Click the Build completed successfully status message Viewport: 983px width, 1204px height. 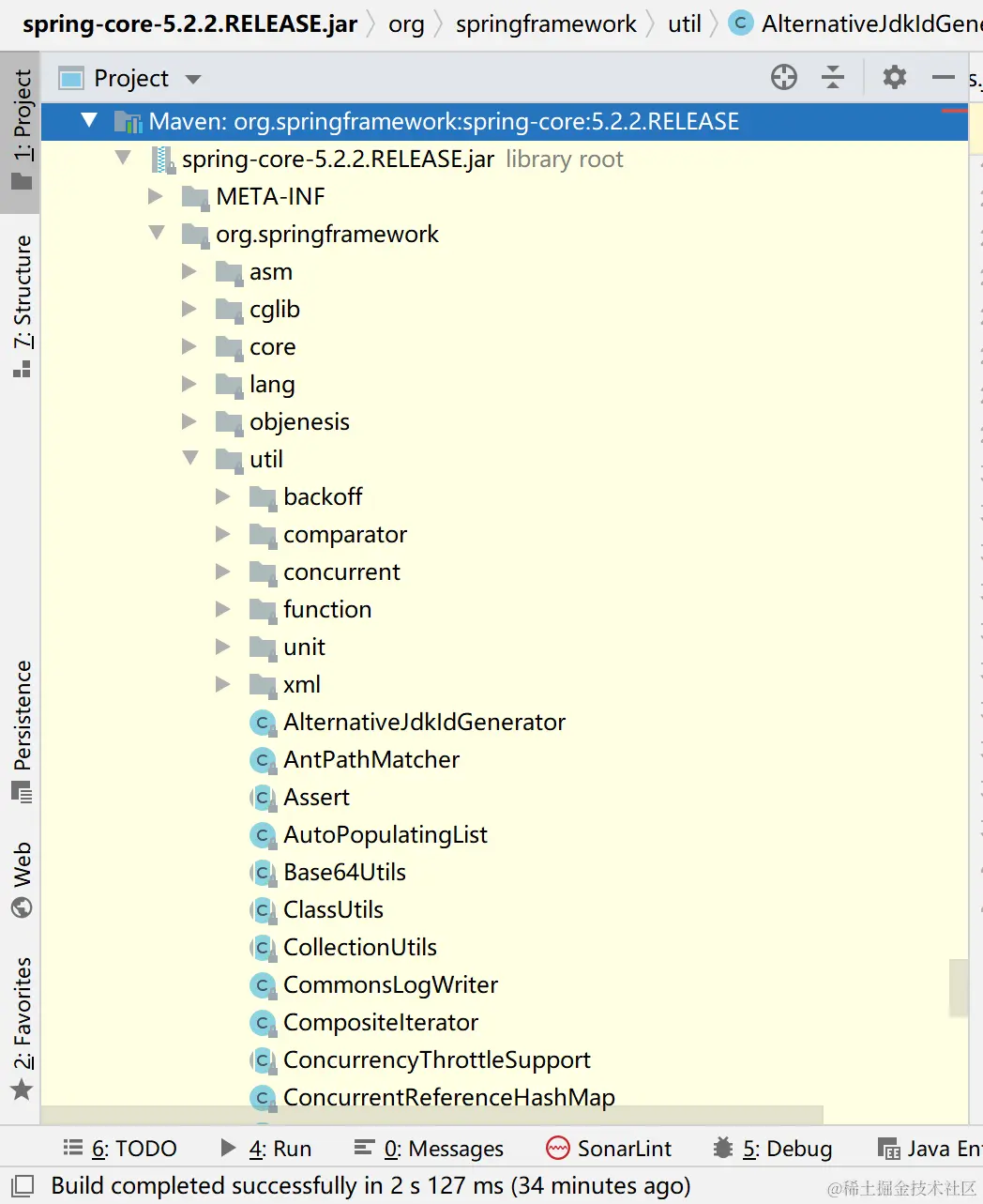371,1186
